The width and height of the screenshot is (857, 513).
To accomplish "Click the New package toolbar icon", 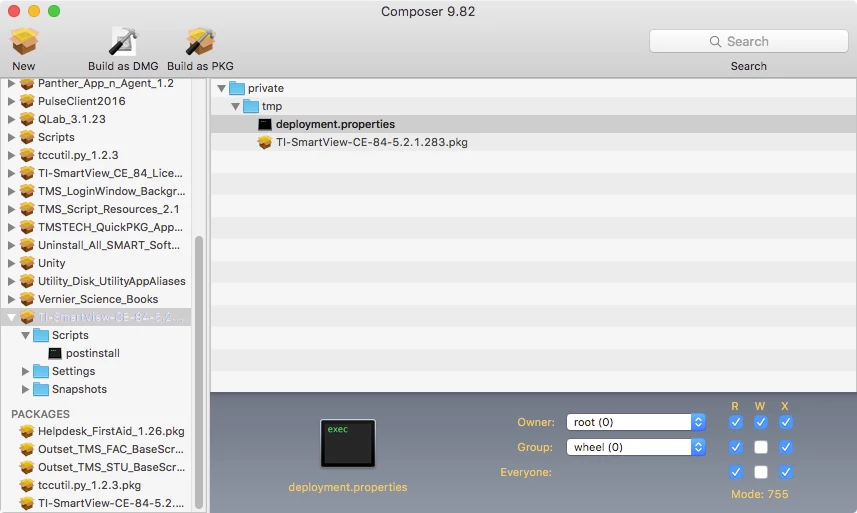I will [24, 42].
